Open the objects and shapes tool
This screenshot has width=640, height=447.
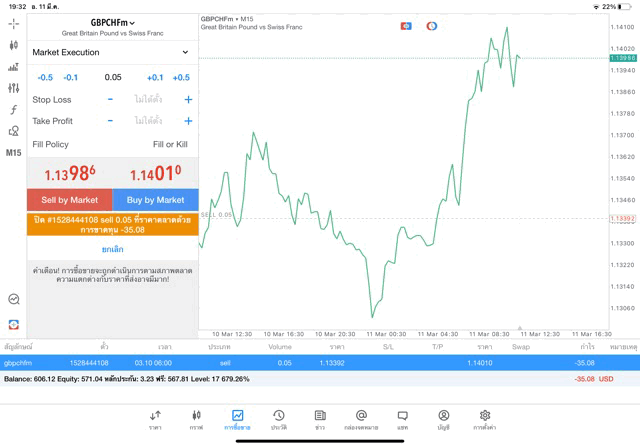point(13,131)
